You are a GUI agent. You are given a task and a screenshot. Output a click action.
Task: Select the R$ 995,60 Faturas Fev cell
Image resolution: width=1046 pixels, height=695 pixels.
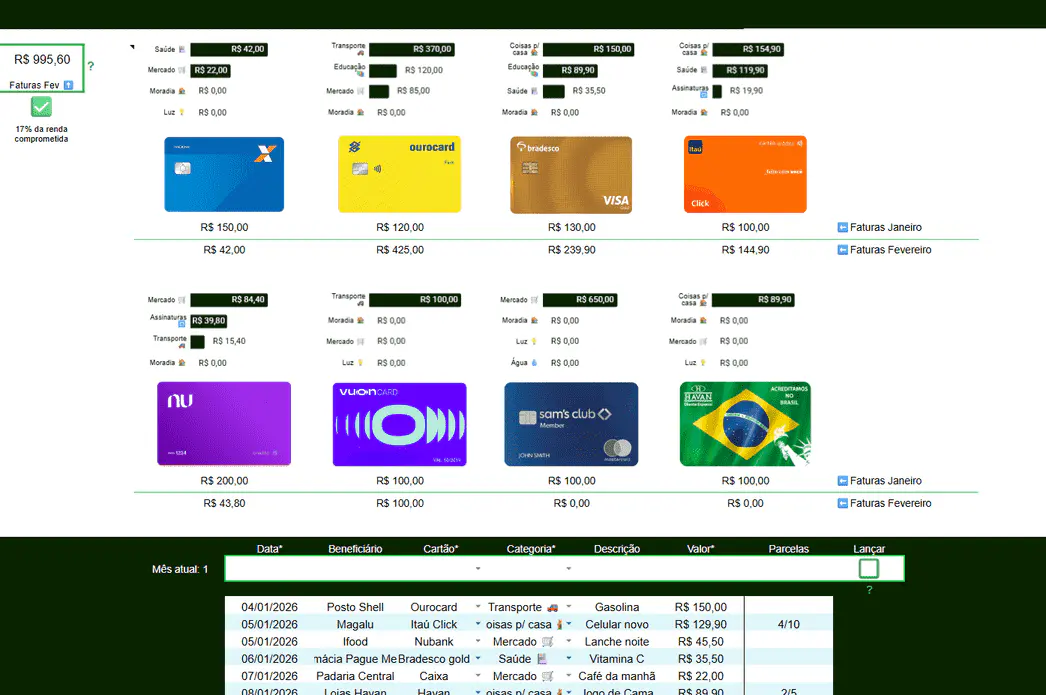(x=42, y=60)
